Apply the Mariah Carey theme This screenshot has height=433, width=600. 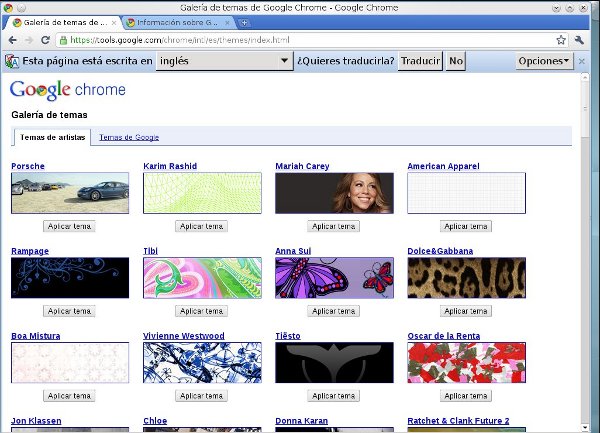(333, 226)
